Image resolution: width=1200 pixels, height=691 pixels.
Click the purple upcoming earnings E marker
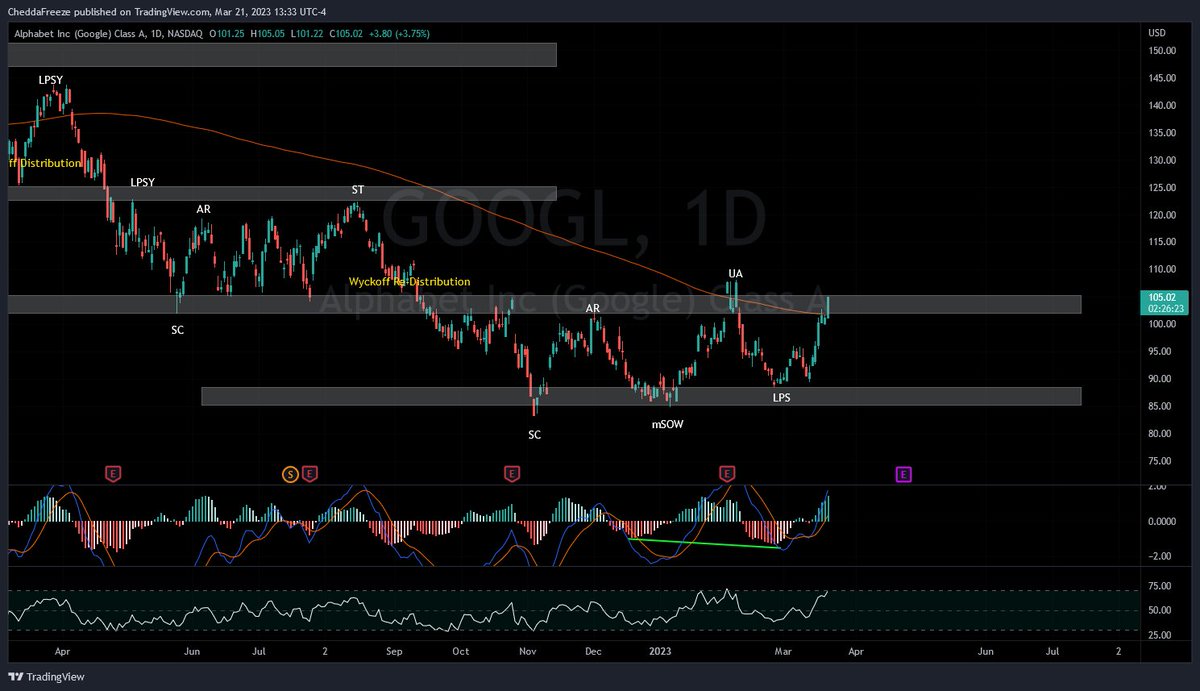903,474
